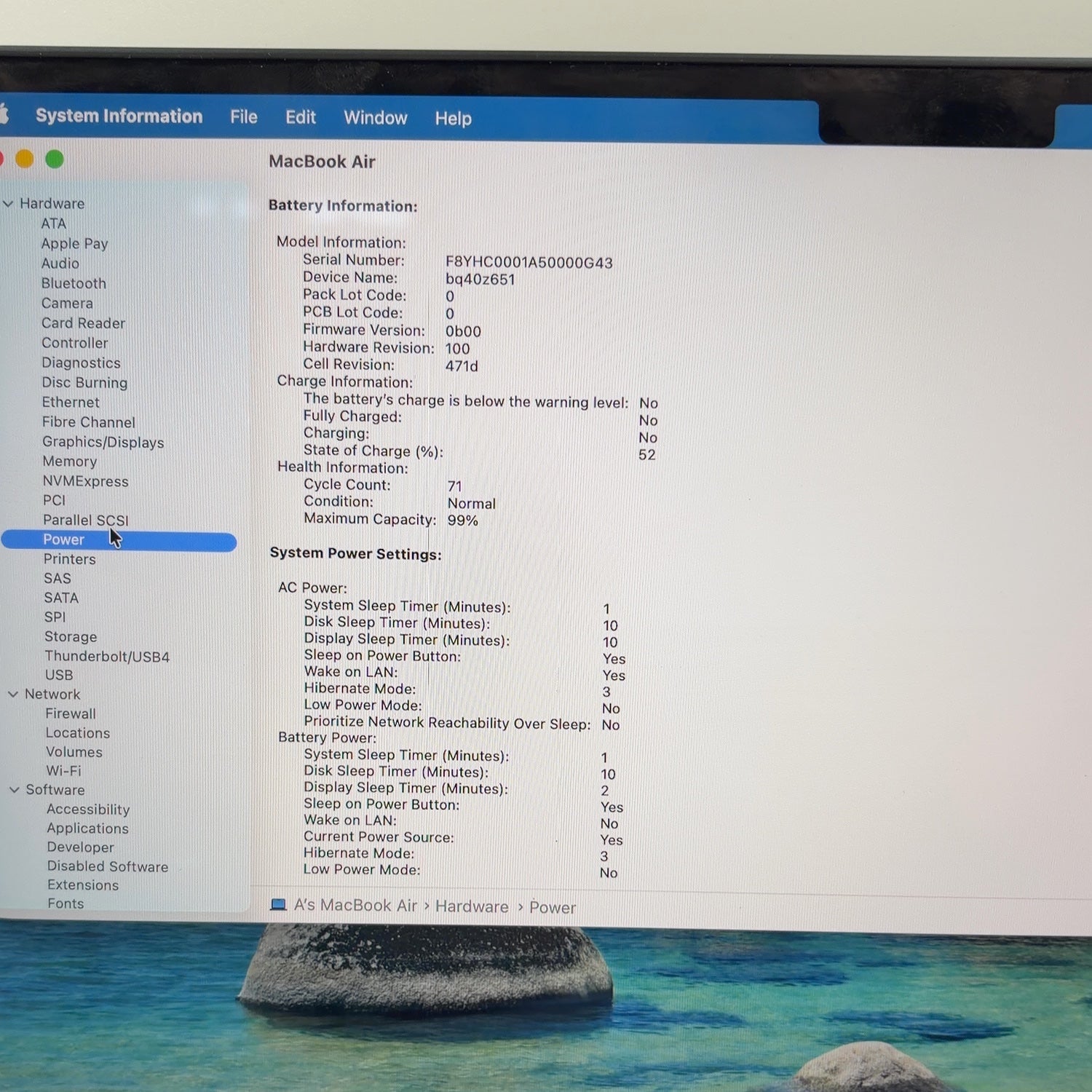This screenshot has width=1092, height=1092.
Task: Select Bluetooth in the sidebar
Action: [74, 283]
